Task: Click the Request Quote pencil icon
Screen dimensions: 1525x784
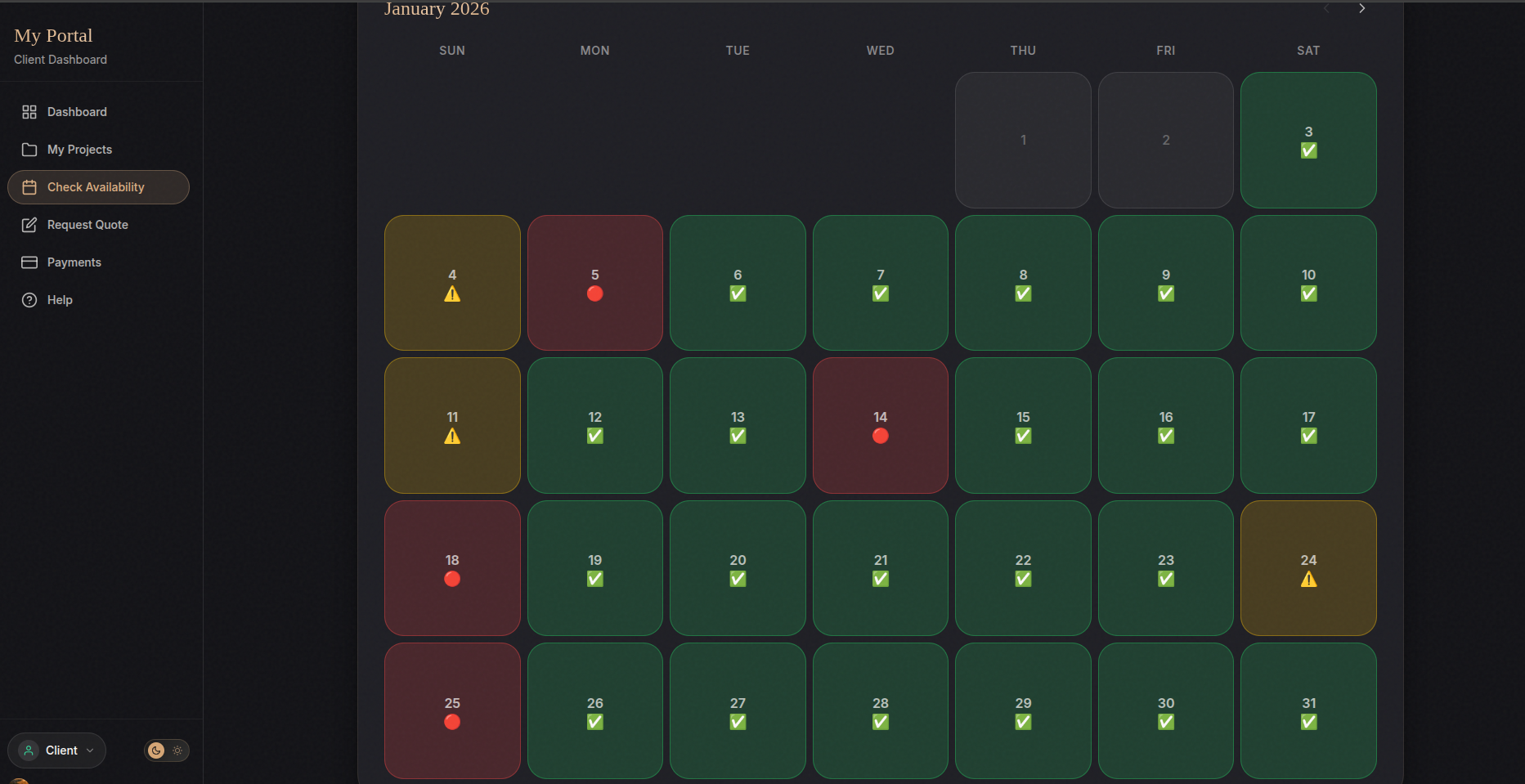Action: click(29, 225)
